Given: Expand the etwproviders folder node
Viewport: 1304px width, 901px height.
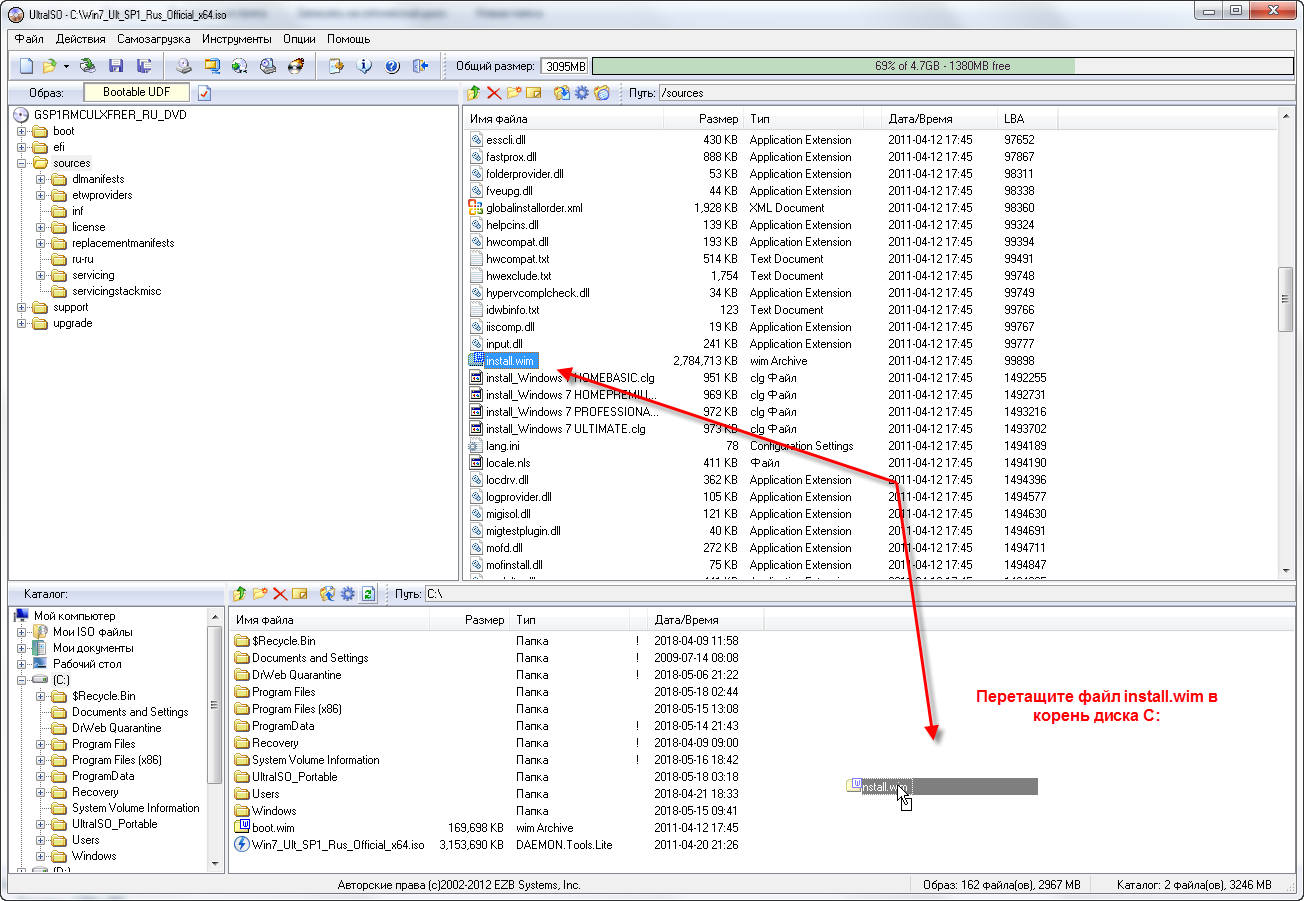Looking at the screenshot, I should [41, 195].
